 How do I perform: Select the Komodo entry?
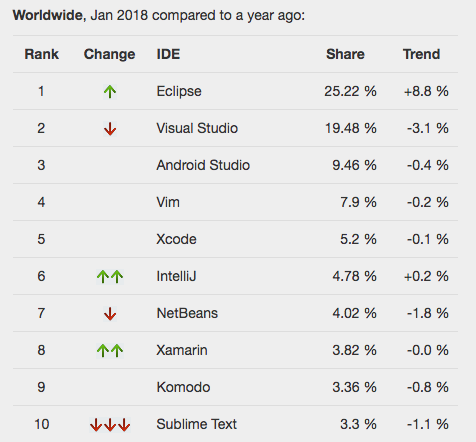point(183,387)
